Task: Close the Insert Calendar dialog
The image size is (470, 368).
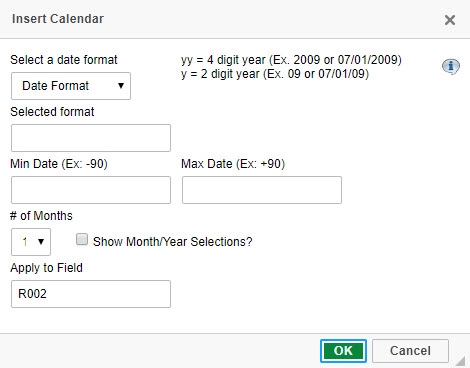Action: point(450,20)
